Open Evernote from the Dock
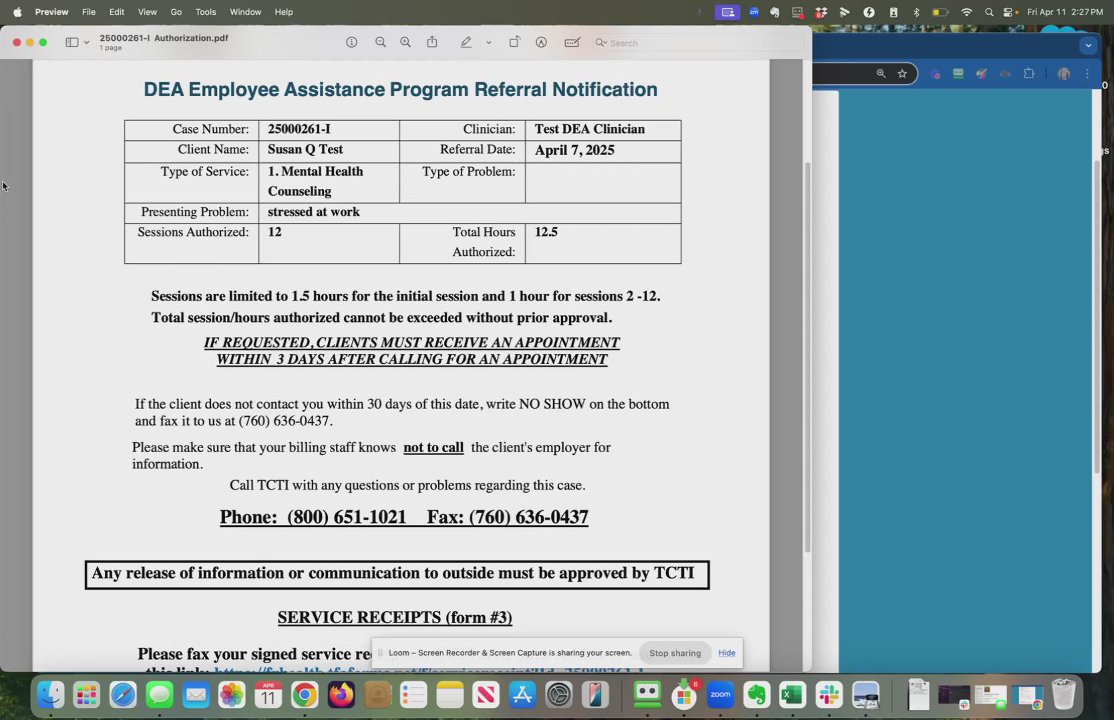The image size is (1114, 720). coord(757,694)
